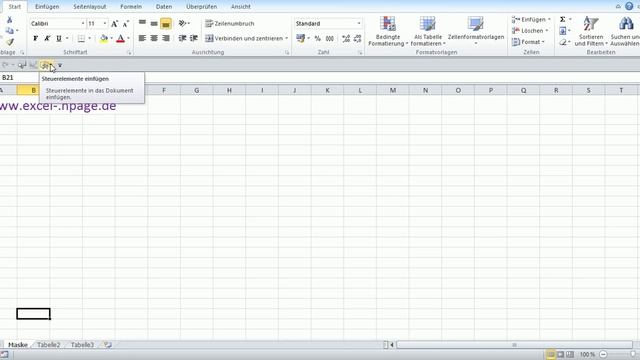640x360 pixels.
Task: Open the Format menu in Zellen group
Action: [529, 42]
